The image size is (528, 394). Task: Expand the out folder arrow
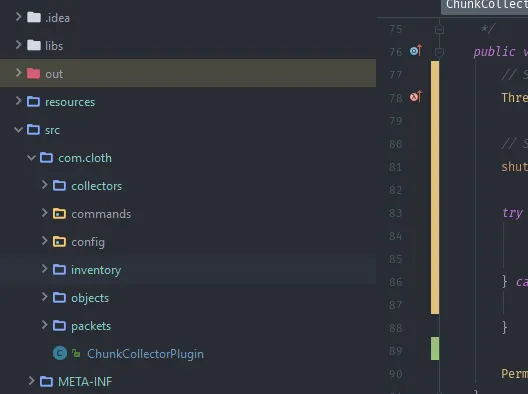tap(19, 73)
